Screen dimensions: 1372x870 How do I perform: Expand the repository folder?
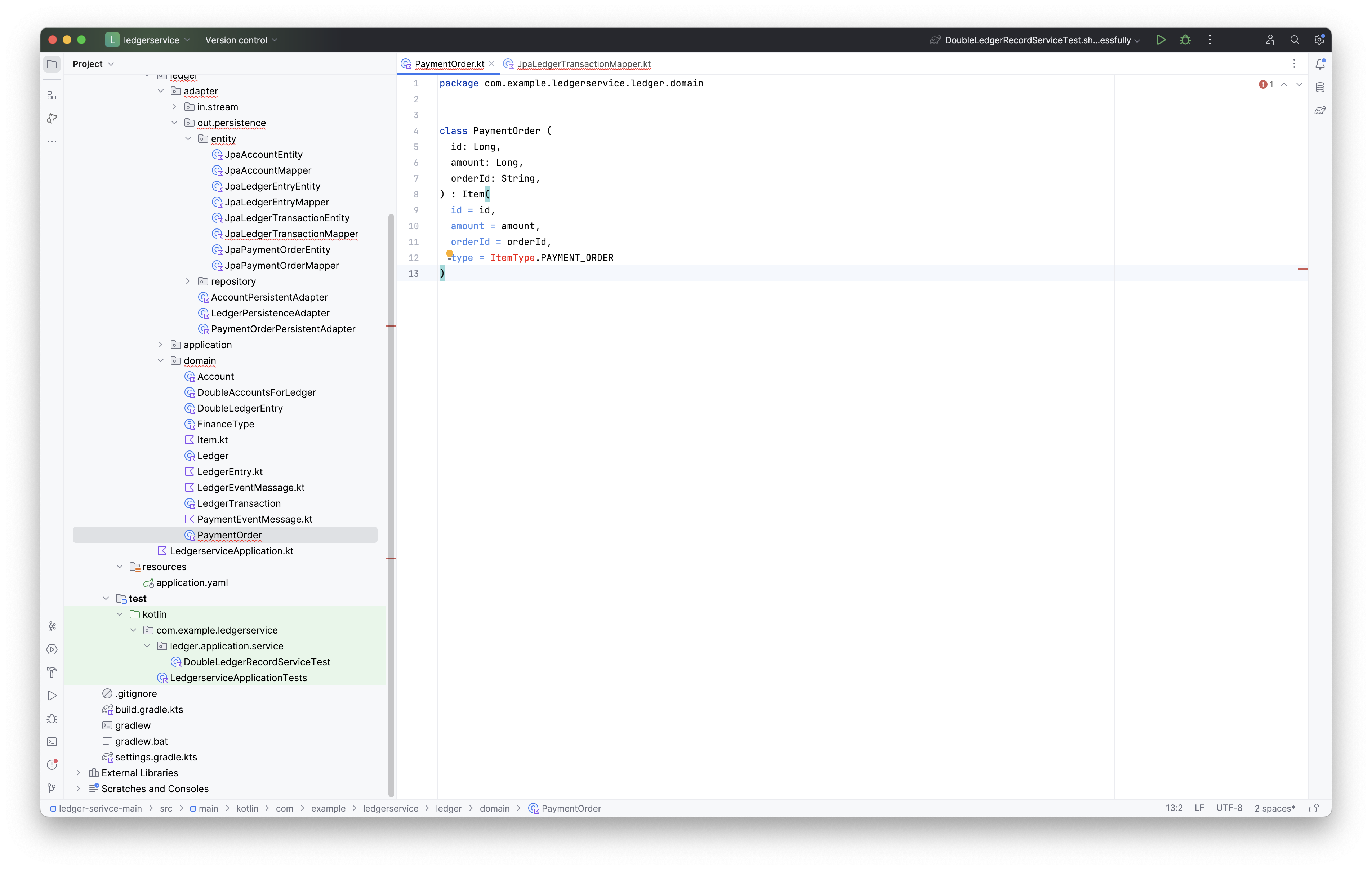coord(188,281)
